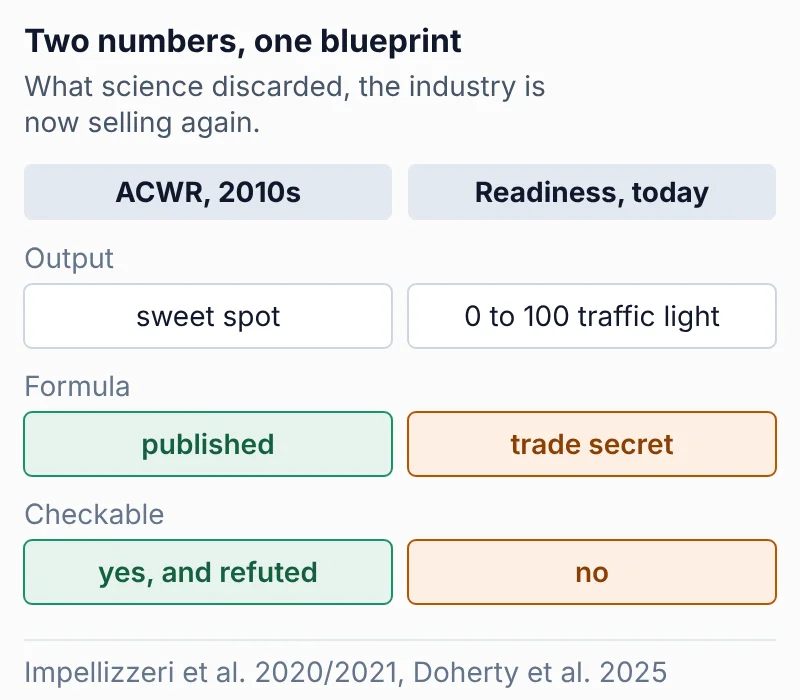Select the 'Readiness, today' column header

[x=592, y=192]
